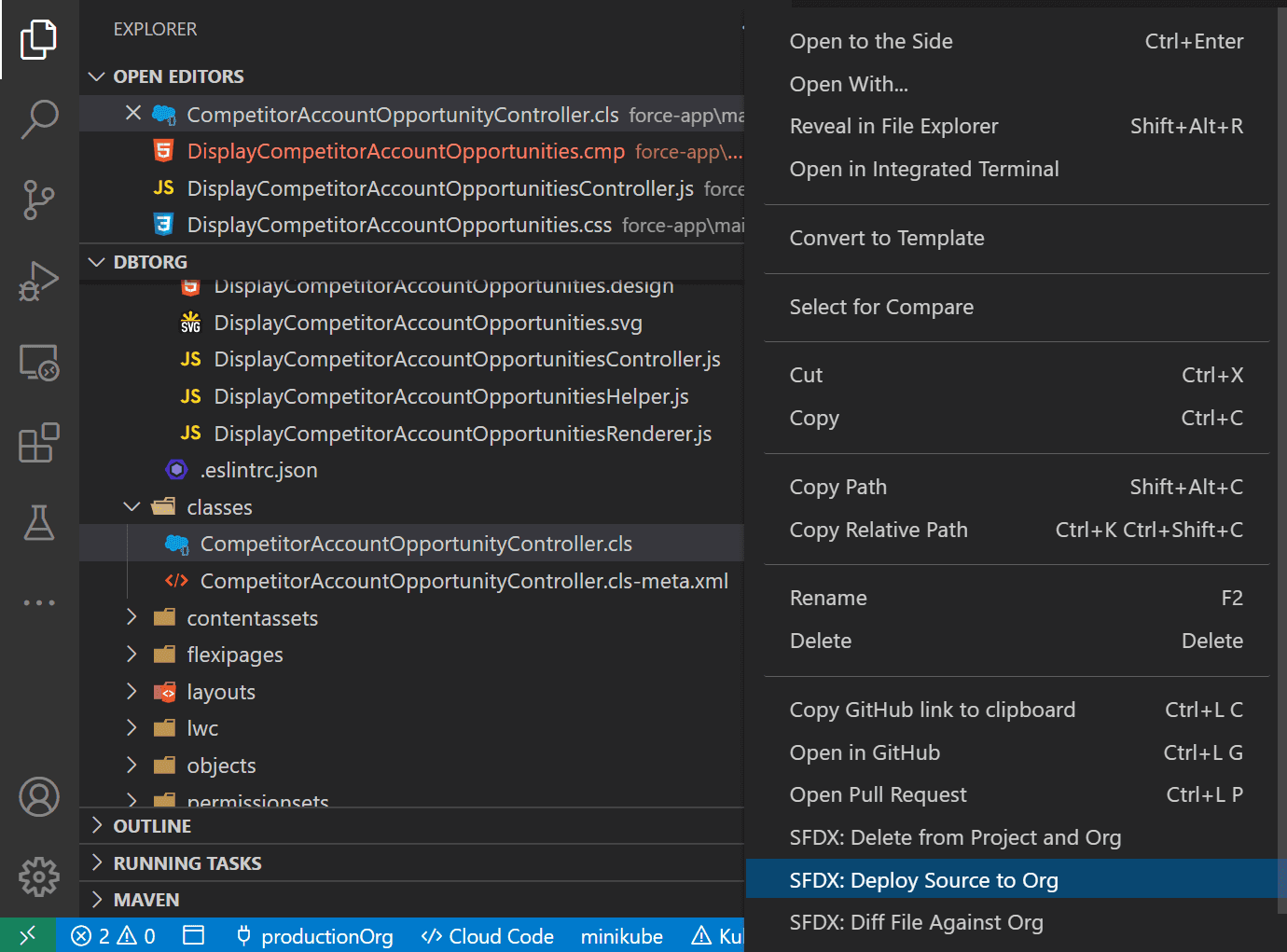Expand the OUTLINE section

(96, 825)
